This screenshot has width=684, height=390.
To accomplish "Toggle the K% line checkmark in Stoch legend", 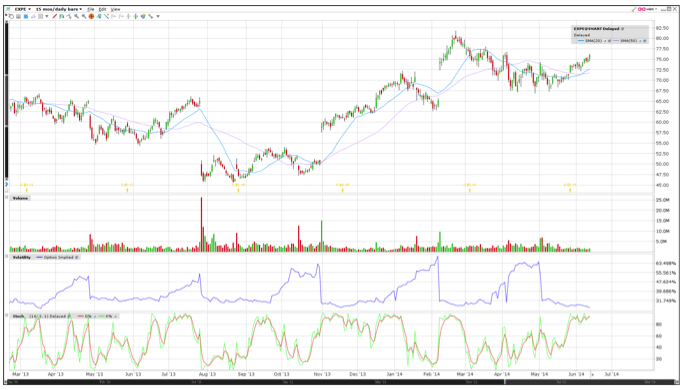I will click(116, 316).
